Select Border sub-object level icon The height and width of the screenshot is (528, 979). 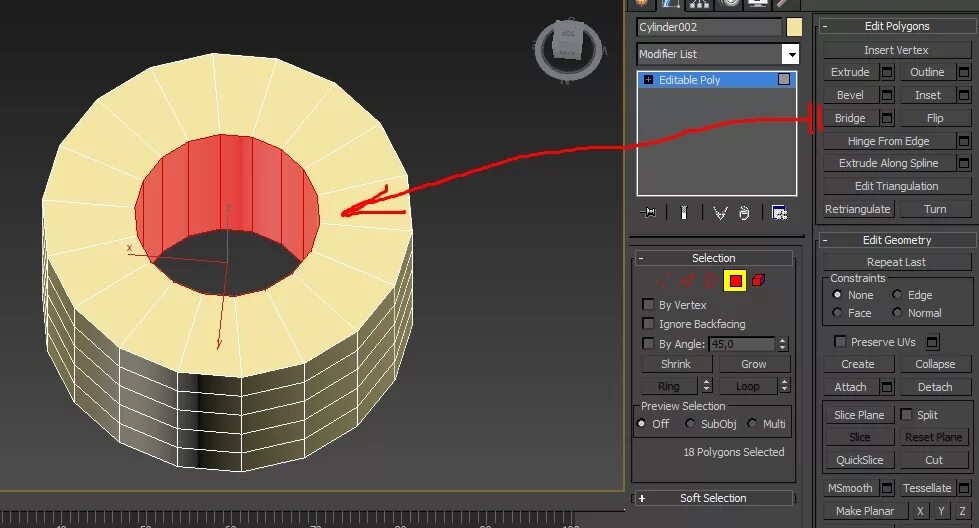[711, 281]
